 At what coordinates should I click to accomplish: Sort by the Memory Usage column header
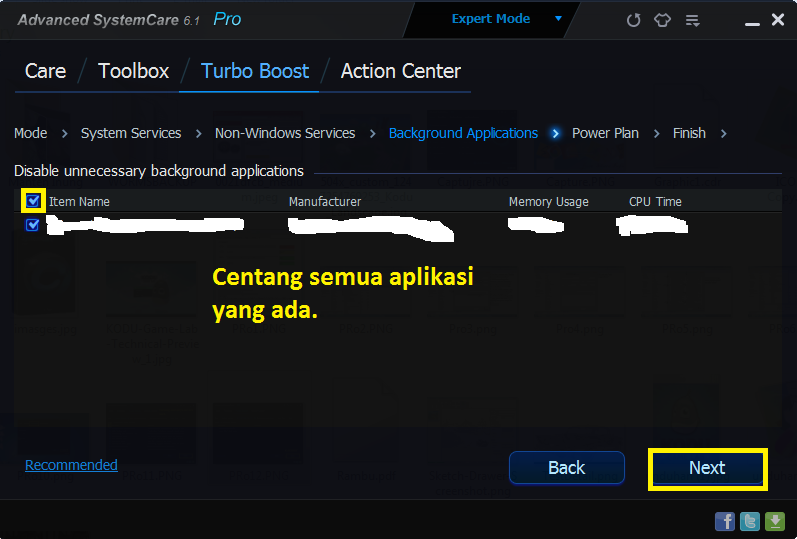548,202
